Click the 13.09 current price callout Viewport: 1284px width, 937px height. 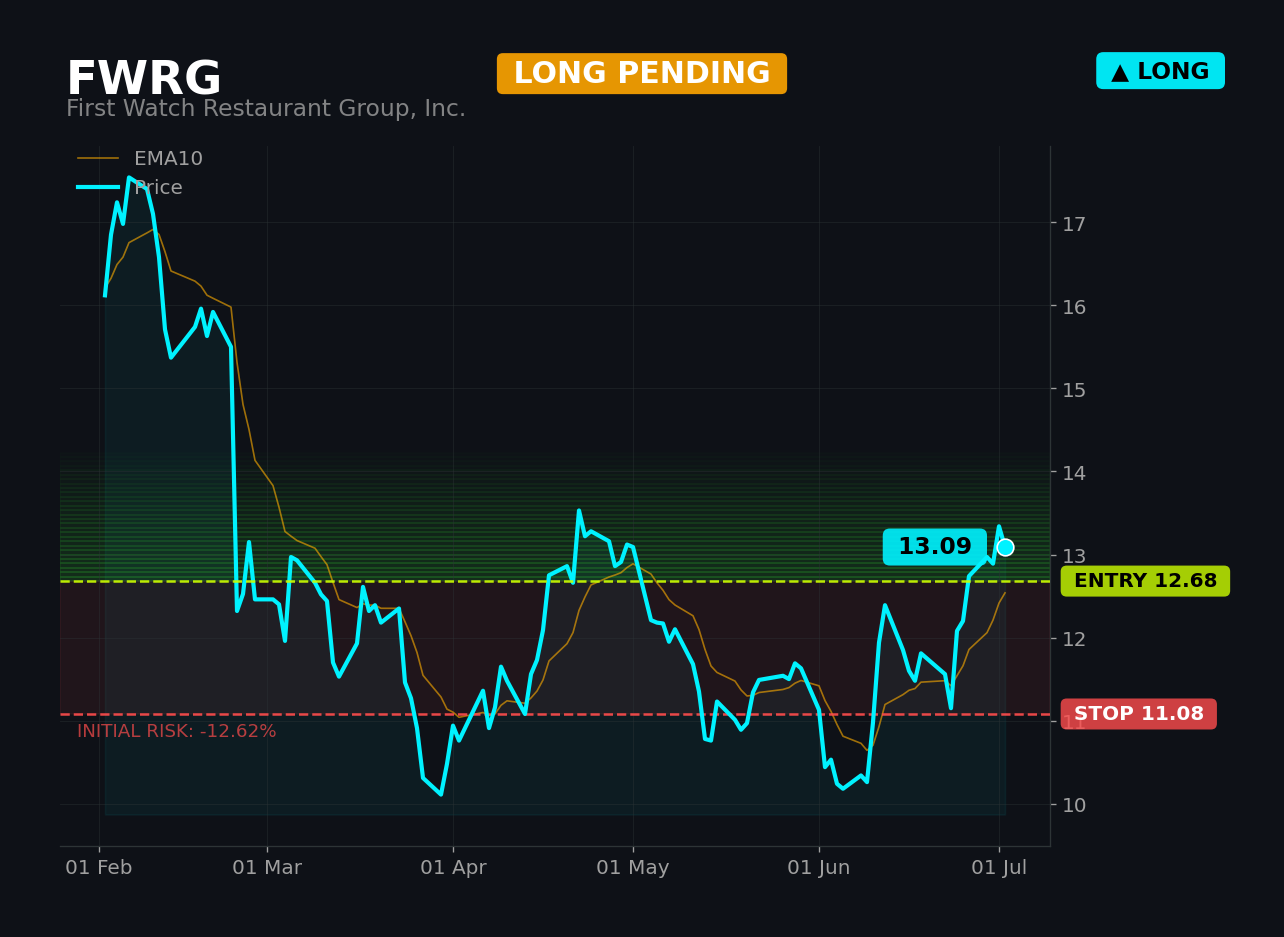click(x=935, y=547)
